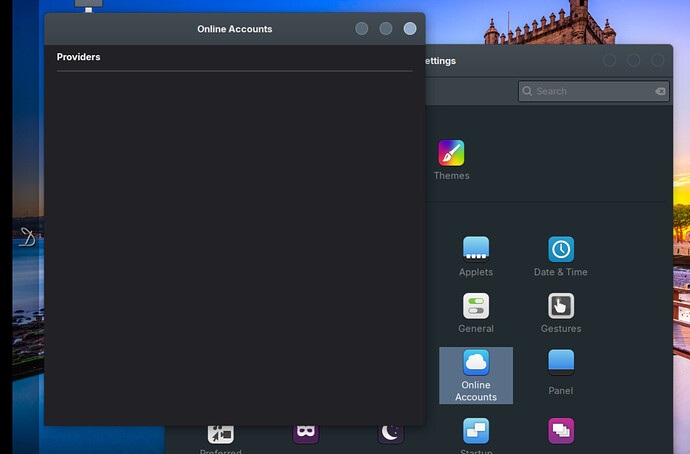This screenshot has height=454, width=690.
Task: Clear the search box text
Action: (x=660, y=91)
